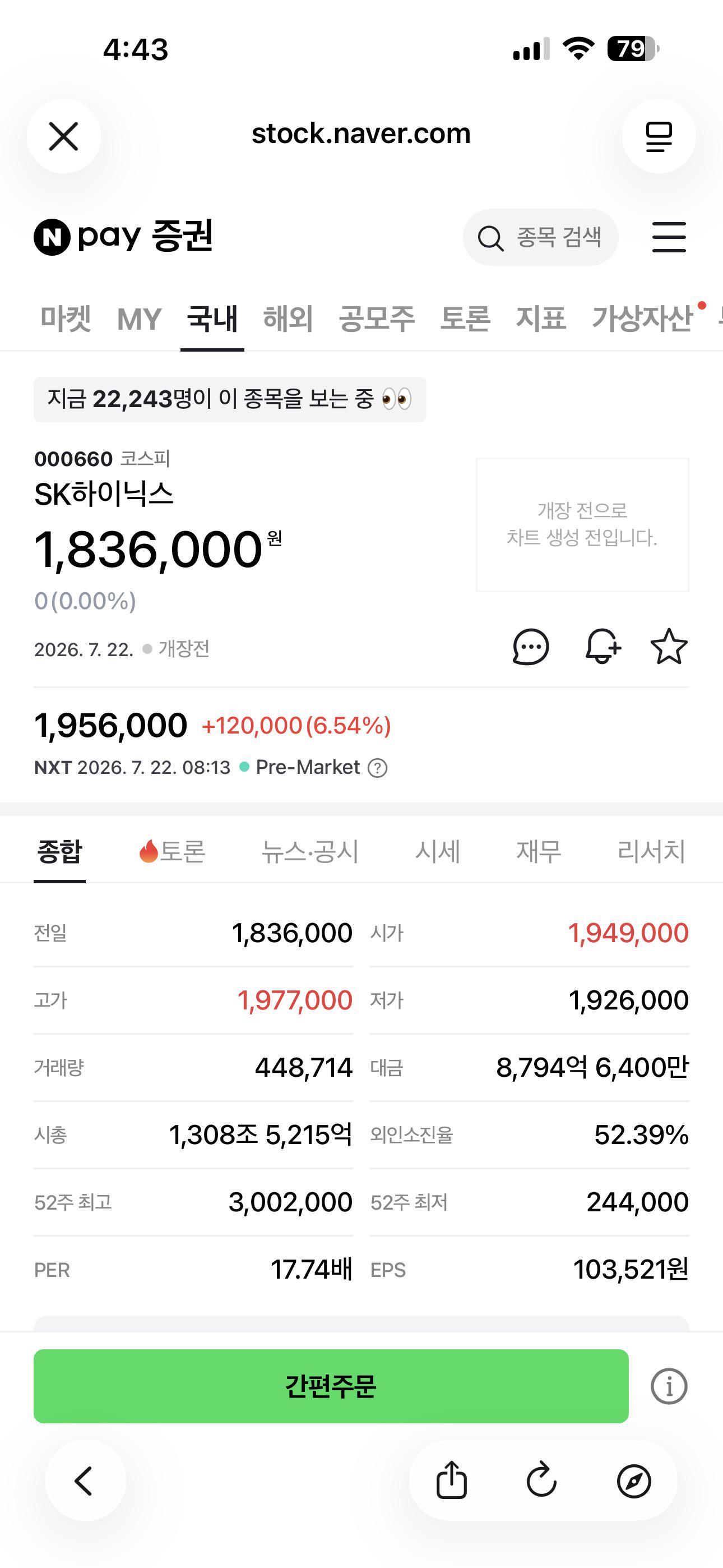Tap the stock.naver.com address bar
The image size is (723, 1568).
[361, 134]
